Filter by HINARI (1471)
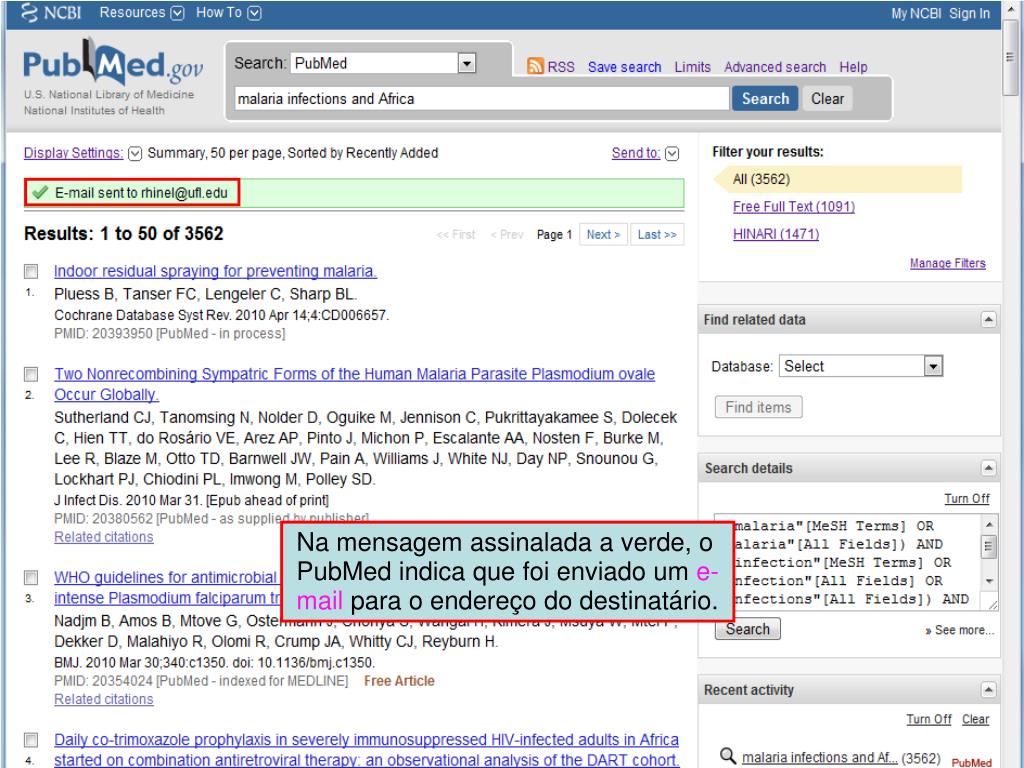1024x768 pixels. tap(776, 234)
